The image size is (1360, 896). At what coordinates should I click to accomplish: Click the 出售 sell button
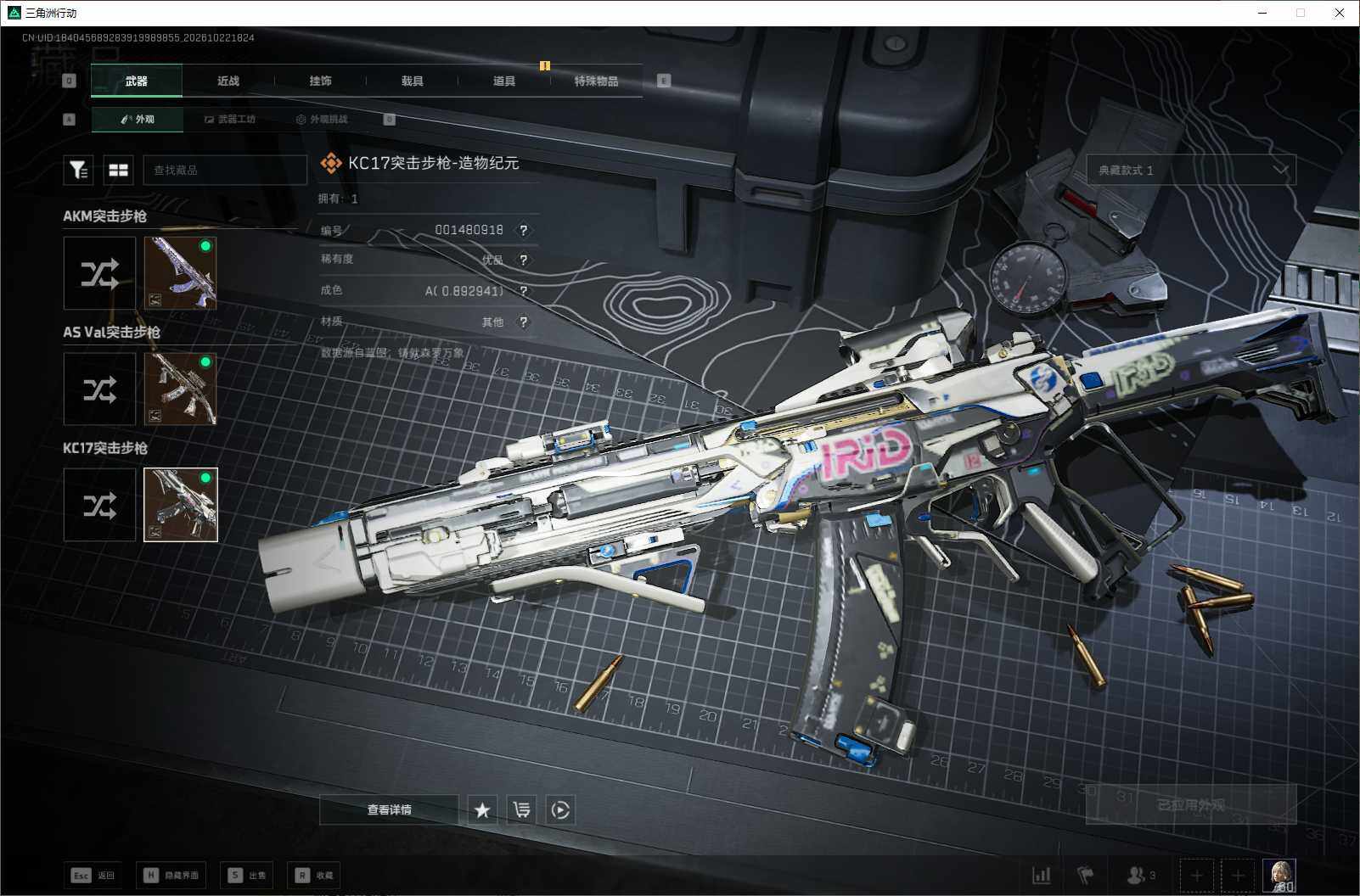coord(247,875)
